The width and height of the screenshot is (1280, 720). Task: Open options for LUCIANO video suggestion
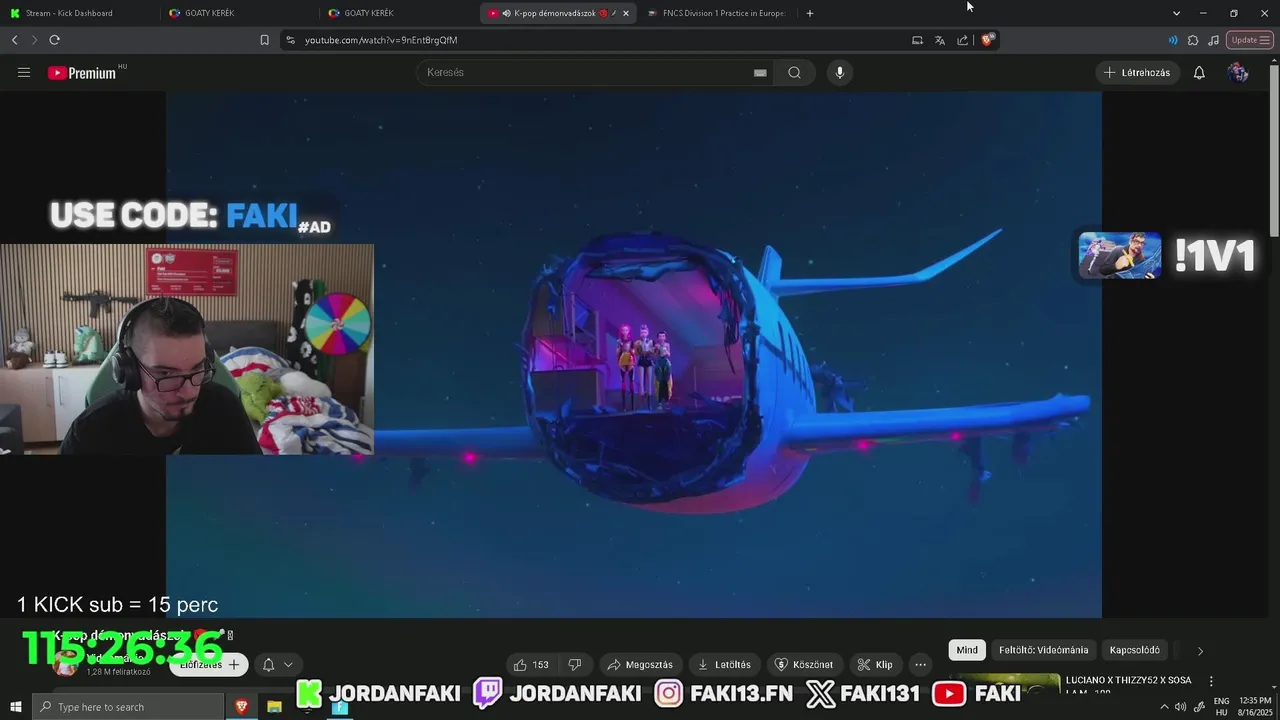1211,681
